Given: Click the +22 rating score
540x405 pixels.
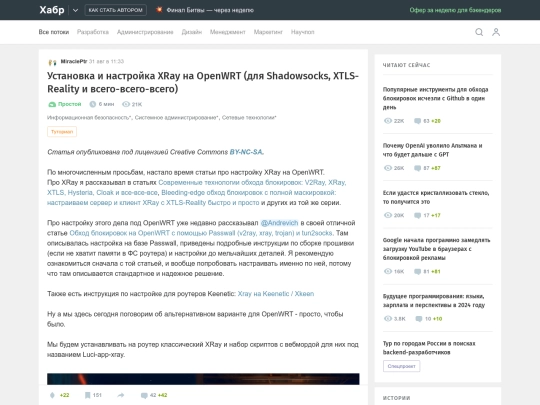Looking at the screenshot, I should click(64, 395).
